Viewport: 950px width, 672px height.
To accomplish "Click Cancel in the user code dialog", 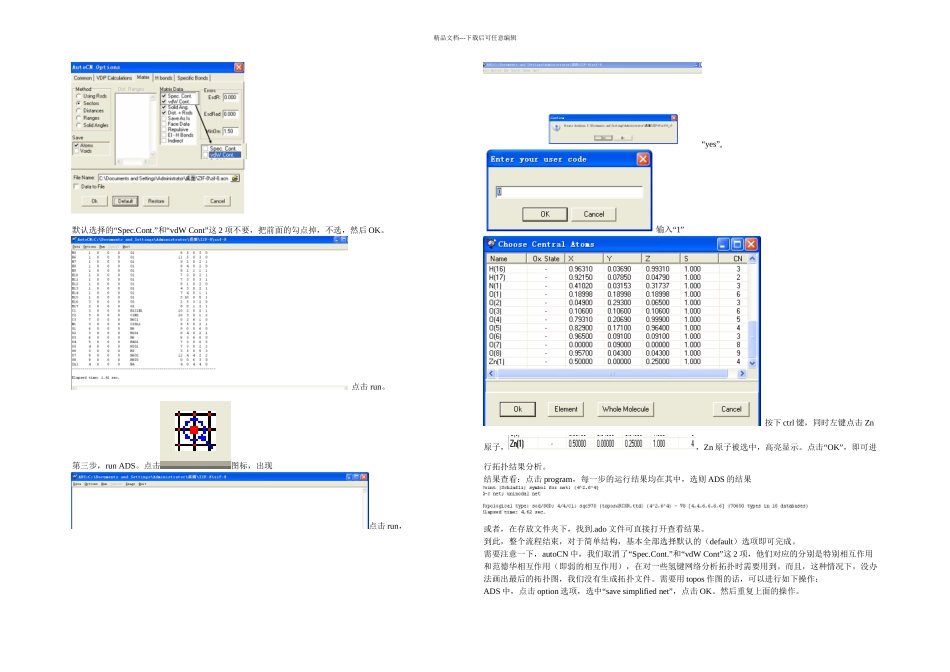I will 594,215.
